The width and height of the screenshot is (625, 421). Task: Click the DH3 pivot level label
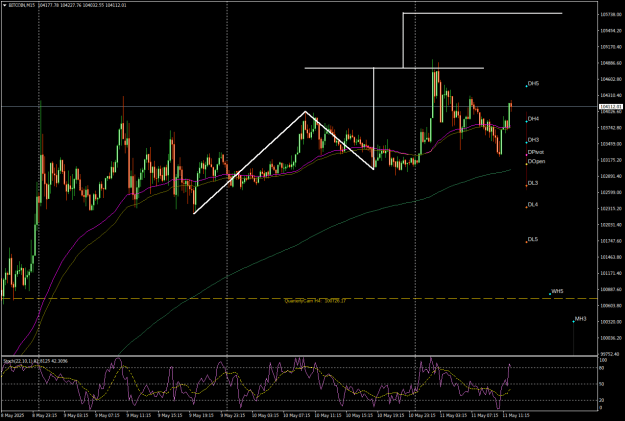(533, 140)
